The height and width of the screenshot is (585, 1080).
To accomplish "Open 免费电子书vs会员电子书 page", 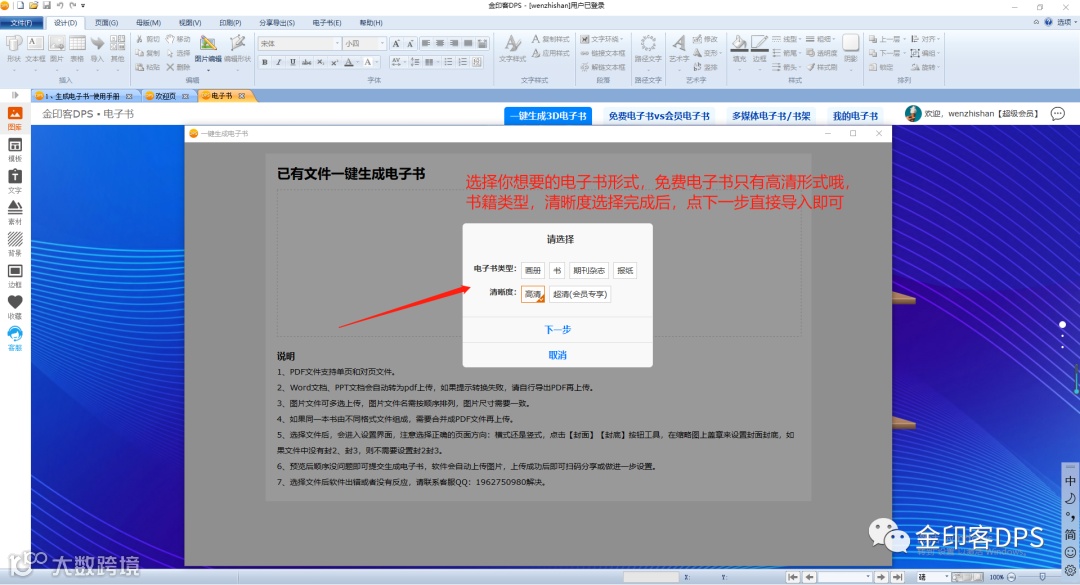I will coord(658,116).
